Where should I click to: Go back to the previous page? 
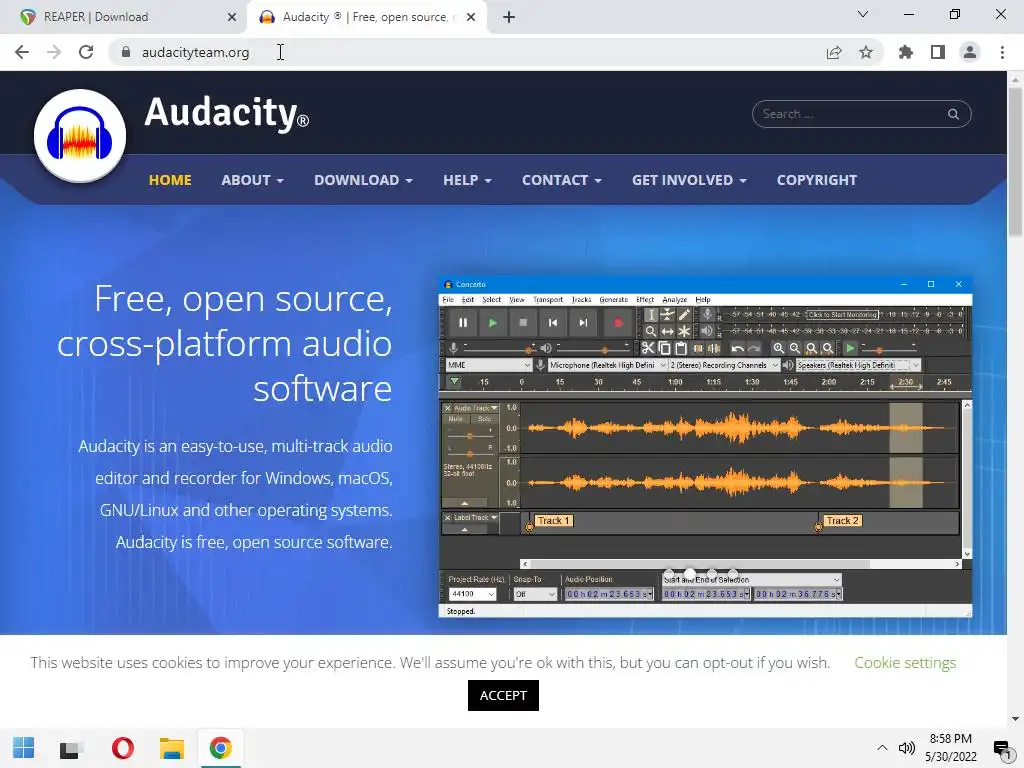pos(22,52)
